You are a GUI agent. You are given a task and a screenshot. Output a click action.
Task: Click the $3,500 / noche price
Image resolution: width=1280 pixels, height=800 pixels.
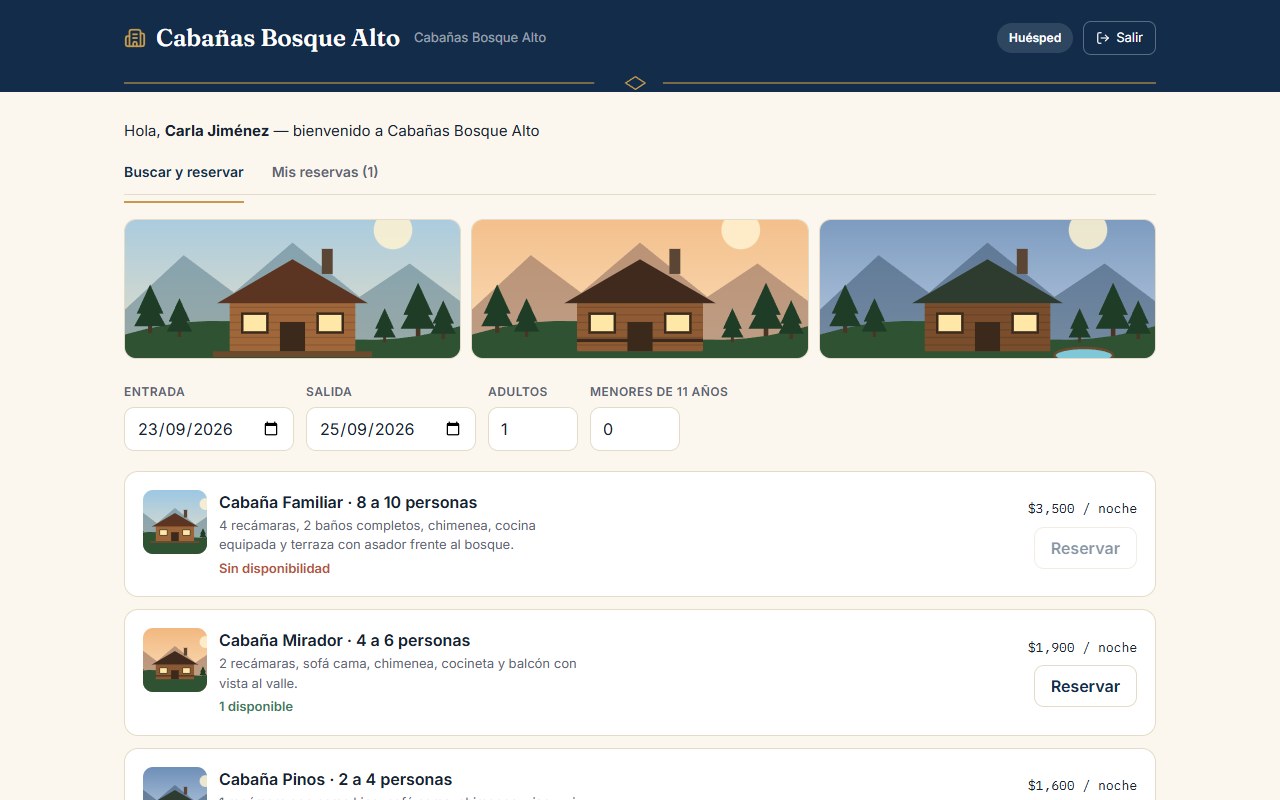1082,508
